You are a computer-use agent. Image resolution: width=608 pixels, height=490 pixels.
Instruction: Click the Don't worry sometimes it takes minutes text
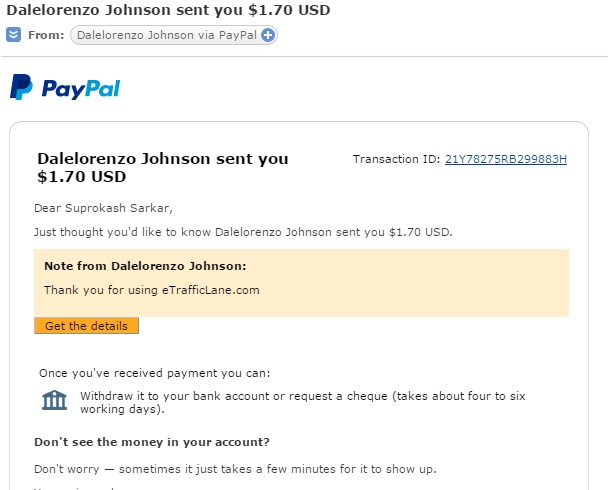click(235, 469)
